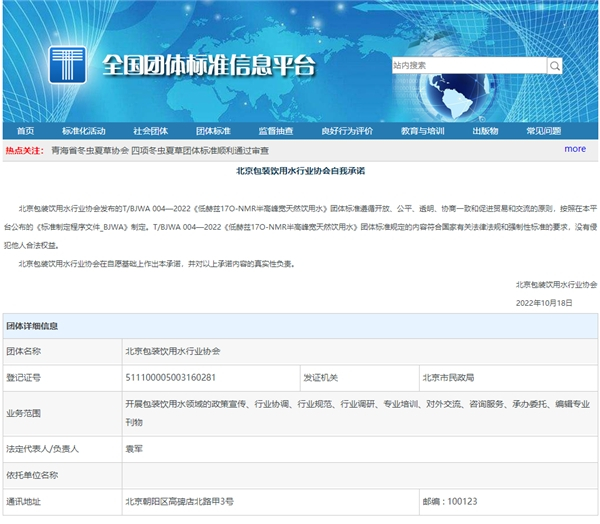
Task: Open the 出版物 menu item
Action: pyautogui.click(x=485, y=131)
